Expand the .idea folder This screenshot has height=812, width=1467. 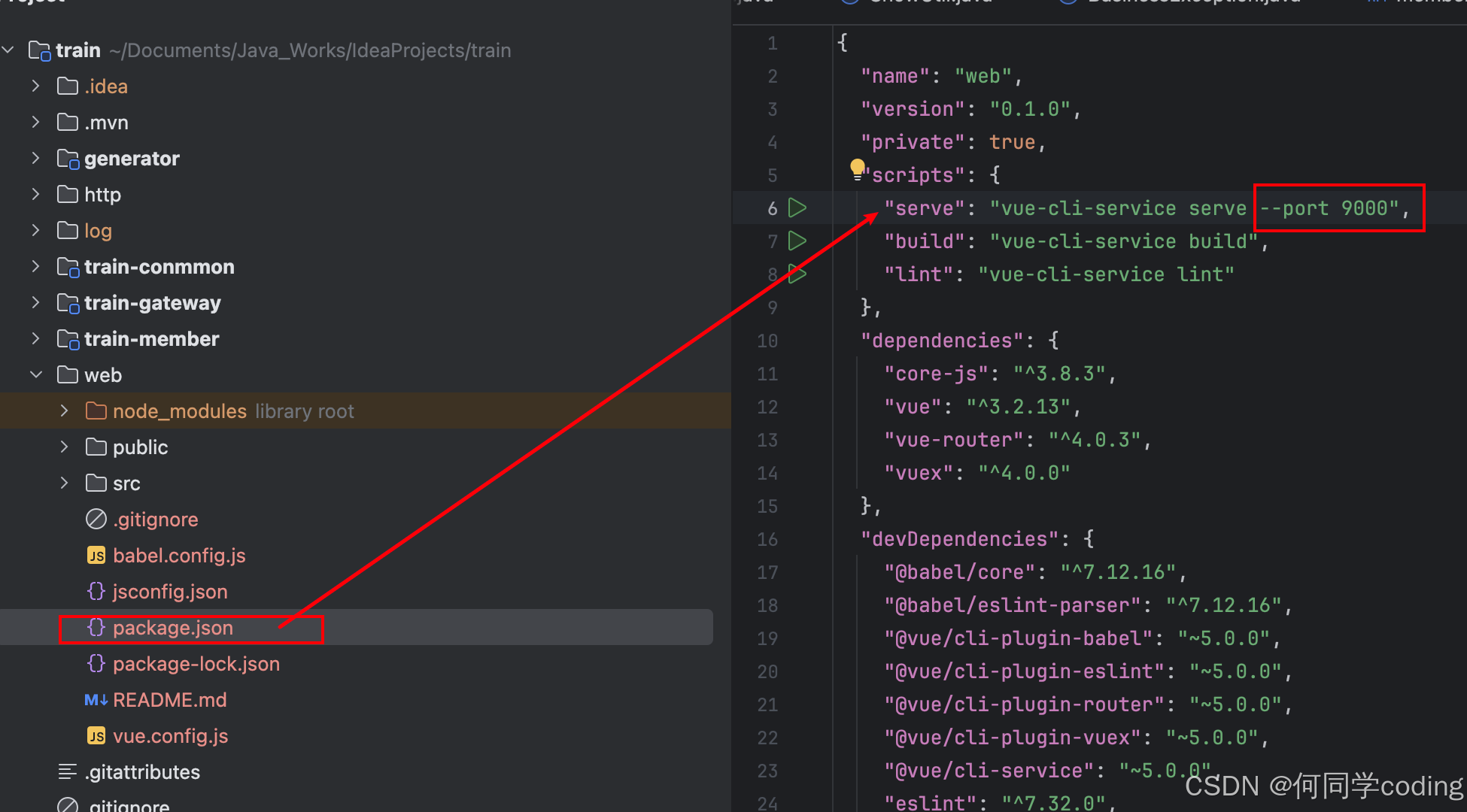click(35, 86)
